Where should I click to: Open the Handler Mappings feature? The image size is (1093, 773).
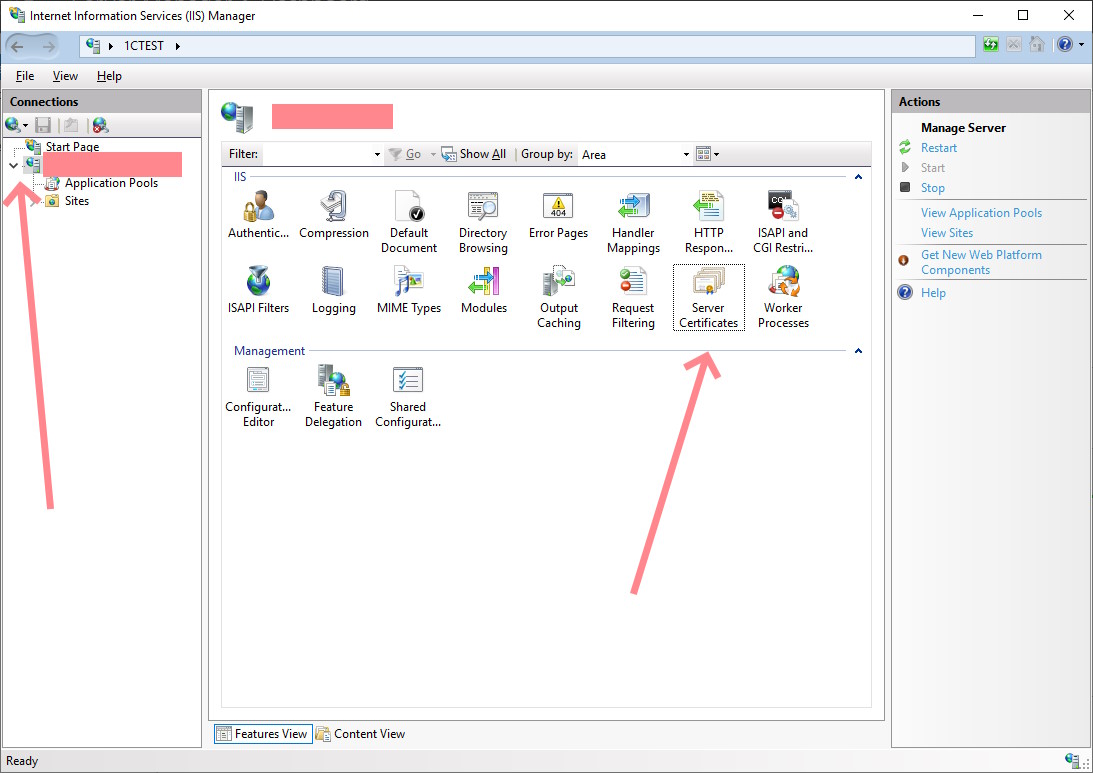click(x=633, y=222)
